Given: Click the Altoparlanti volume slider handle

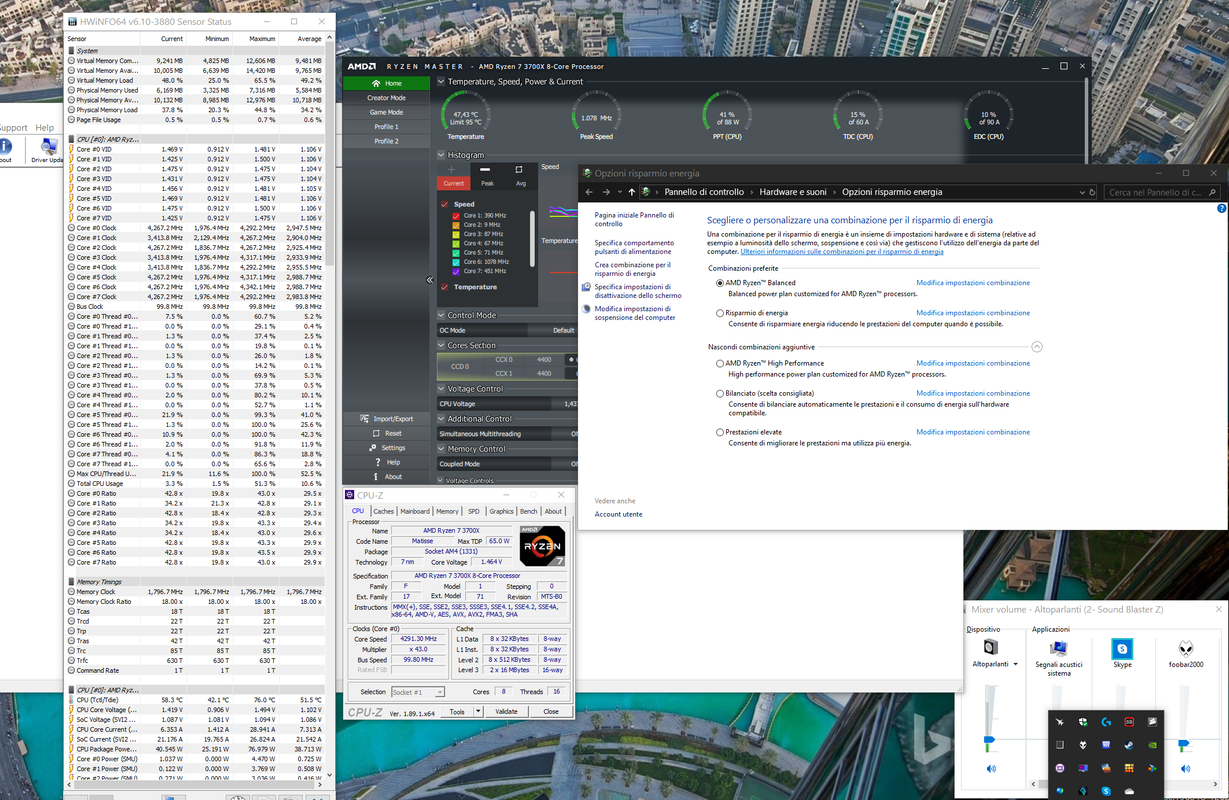Looking at the screenshot, I should (990, 740).
